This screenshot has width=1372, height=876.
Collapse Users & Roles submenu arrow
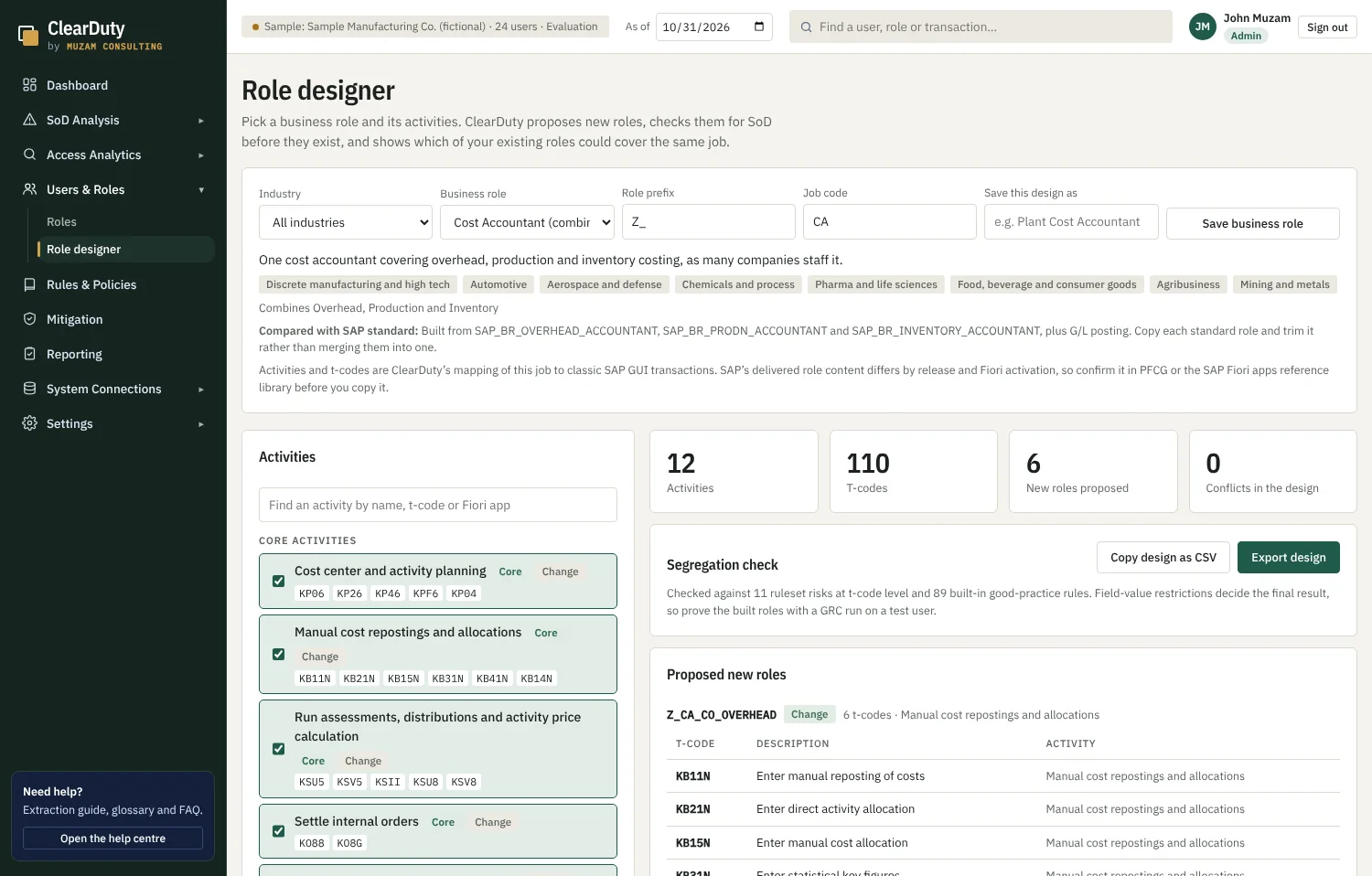click(201, 190)
